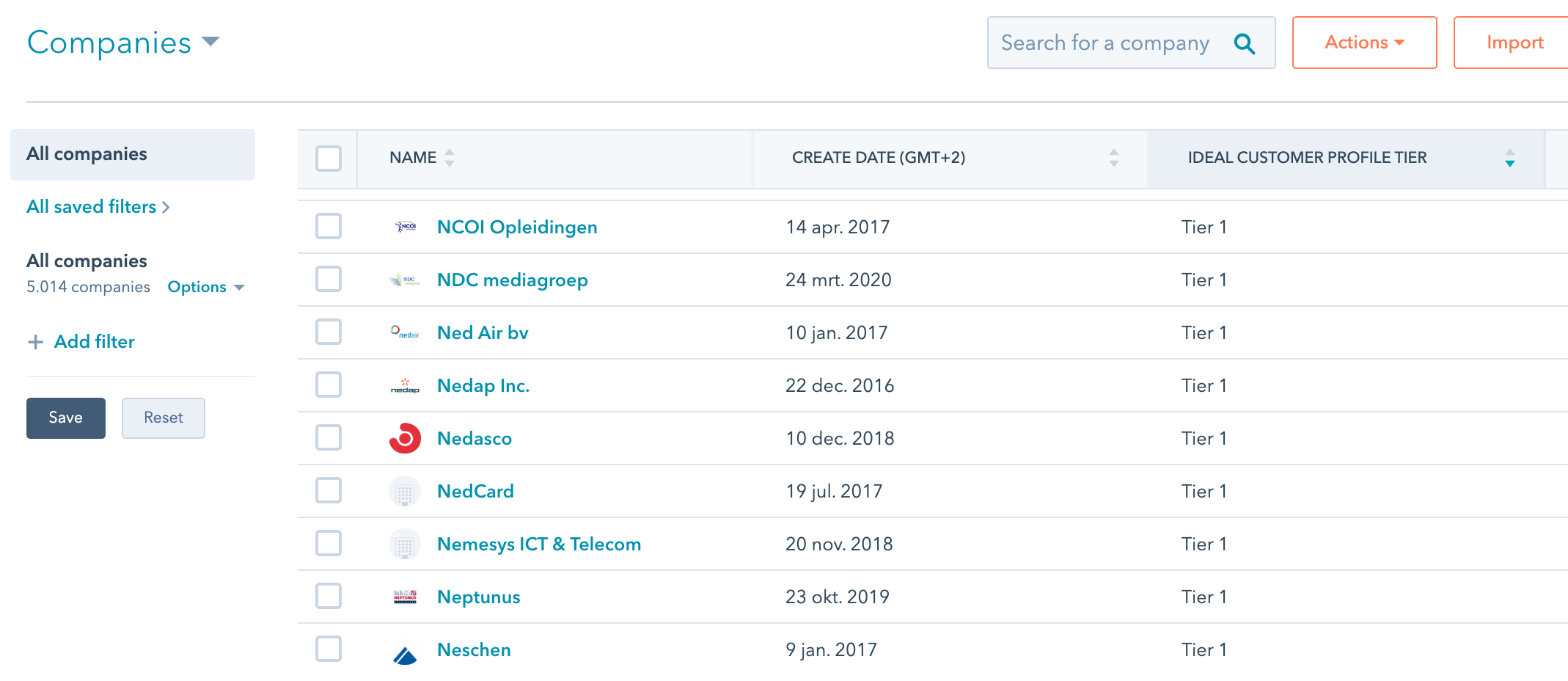Sort by Create Date column arrows
Image resolution: width=1568 pixels, height=681 pixels.
[x=1114, y=158]
